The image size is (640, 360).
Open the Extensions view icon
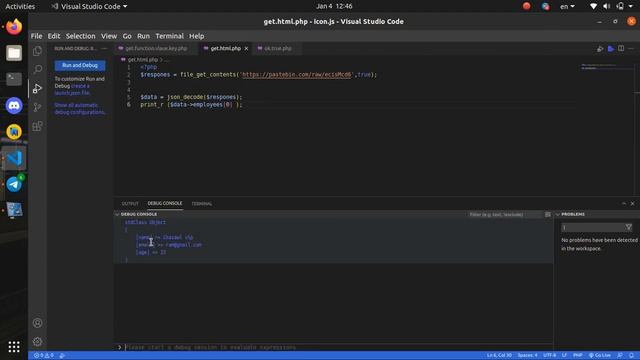(x=38, y=126)
